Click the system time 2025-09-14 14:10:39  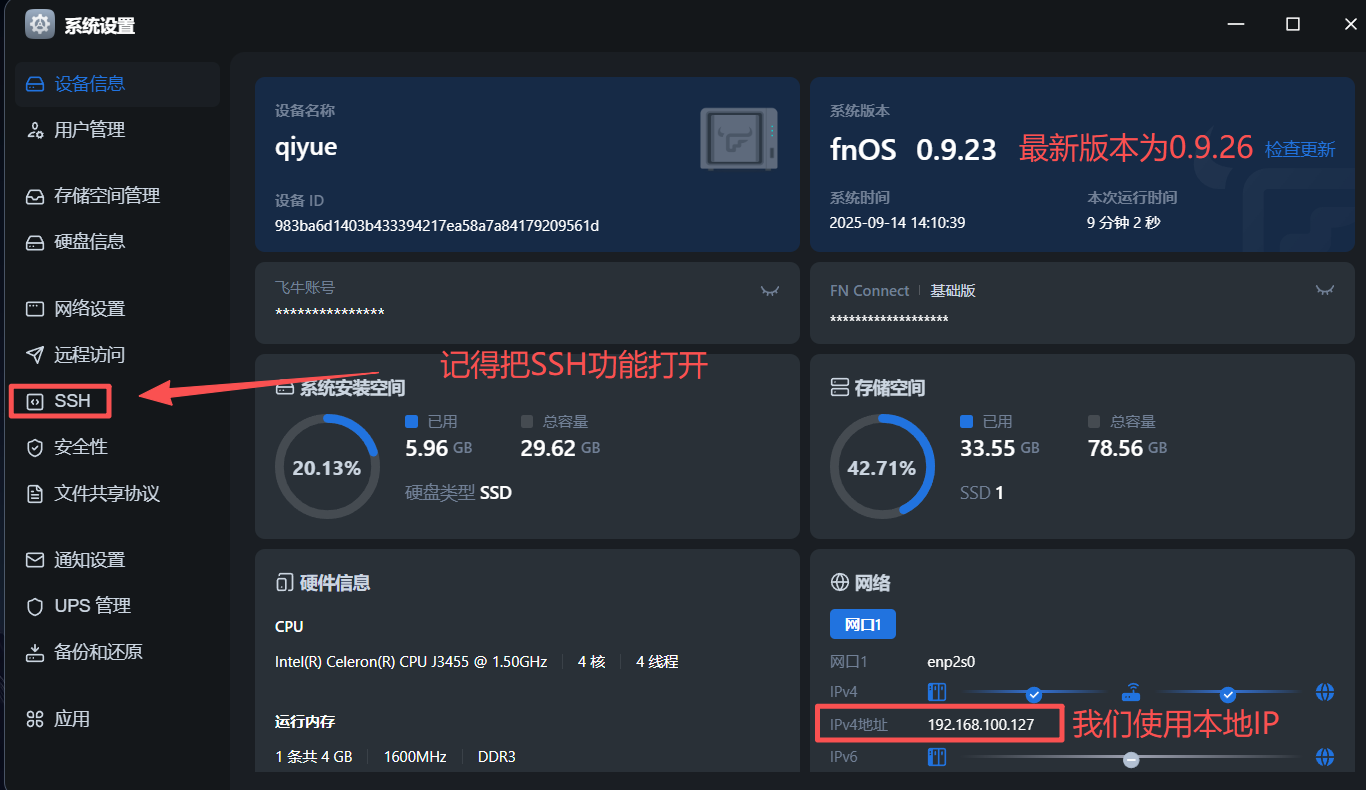click(x=897, y=223)
